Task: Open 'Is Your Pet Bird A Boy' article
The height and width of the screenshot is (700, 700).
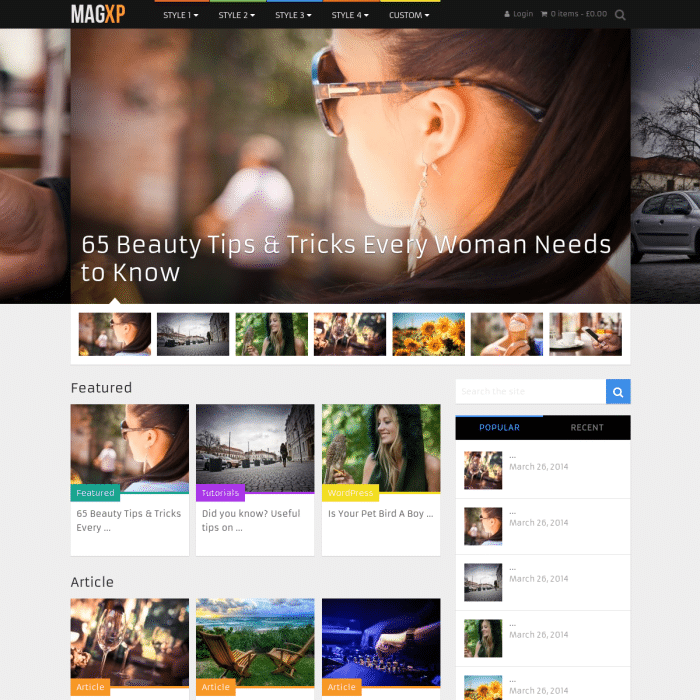Action: (x=380, y=514)
